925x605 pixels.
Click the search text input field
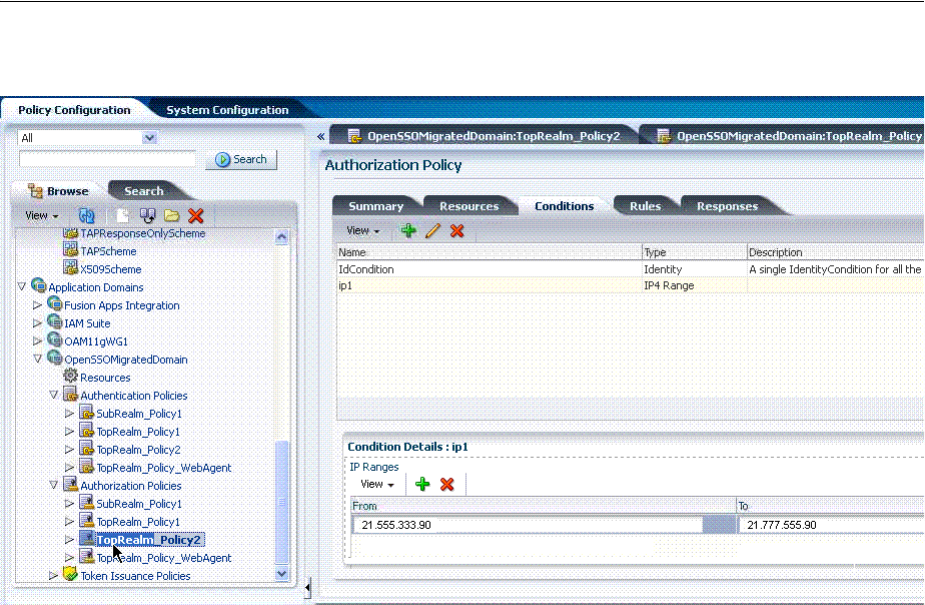coord(107,159)
